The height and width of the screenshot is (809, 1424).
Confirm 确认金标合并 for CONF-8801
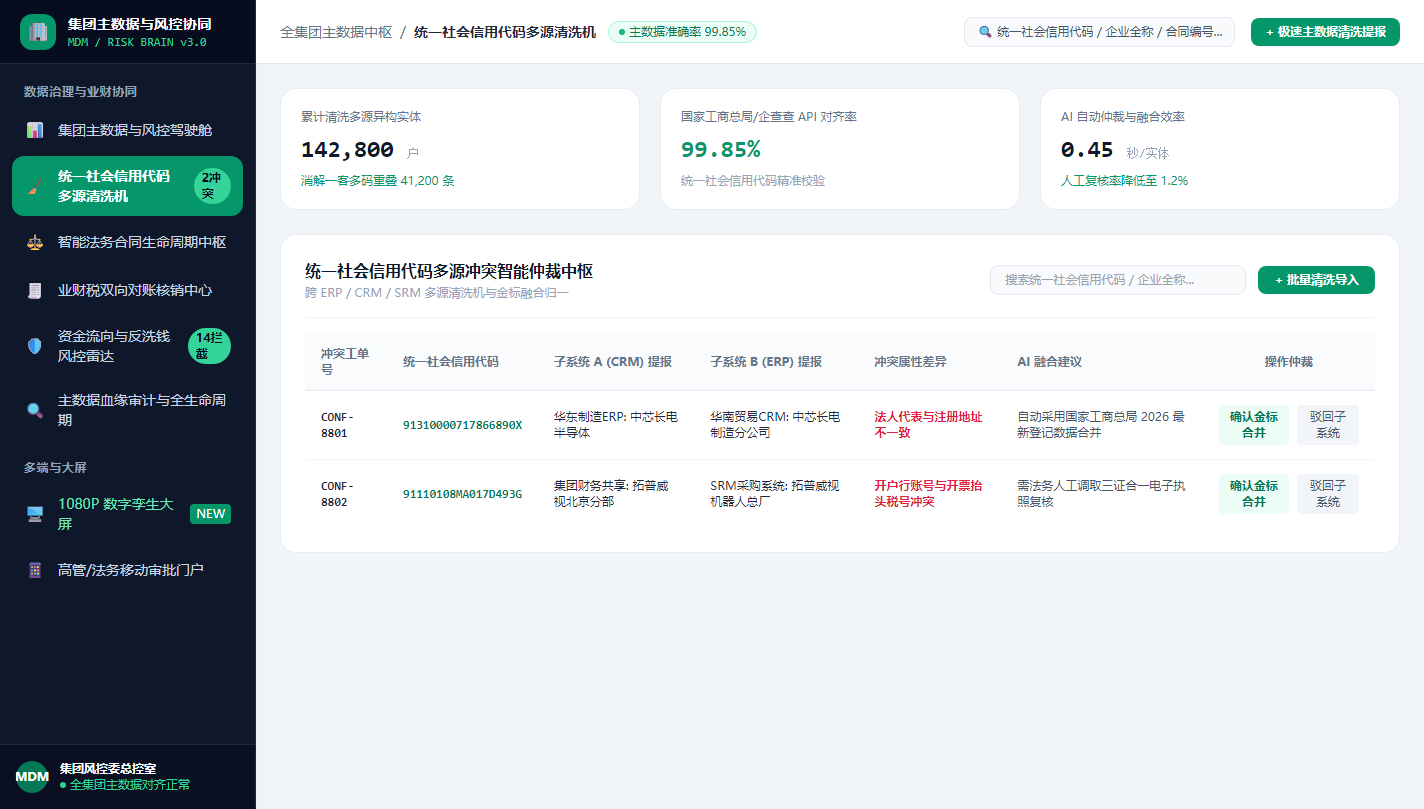pos(1254,425)
